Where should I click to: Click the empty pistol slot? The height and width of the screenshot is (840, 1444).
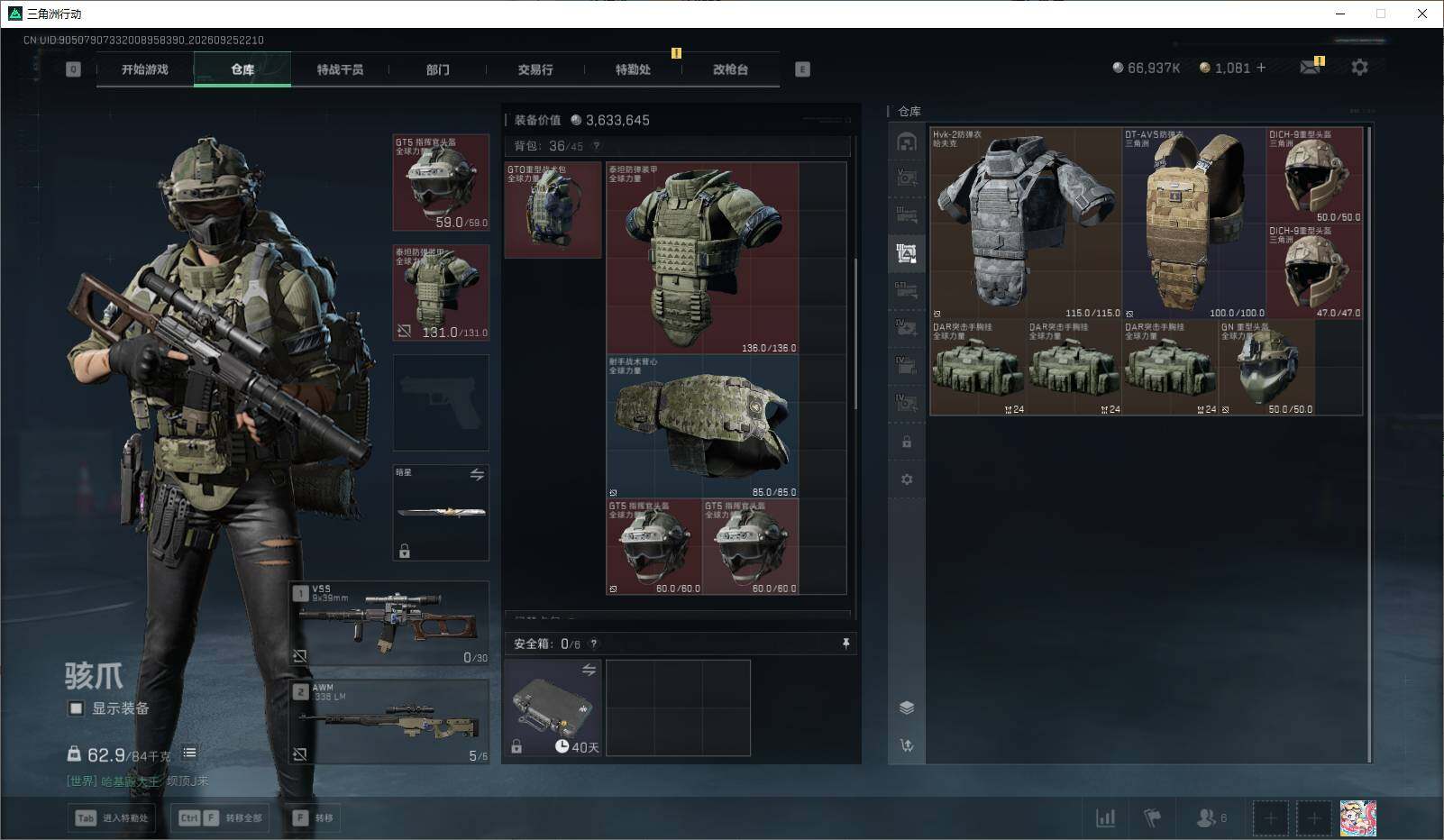[x=441, y=403]
